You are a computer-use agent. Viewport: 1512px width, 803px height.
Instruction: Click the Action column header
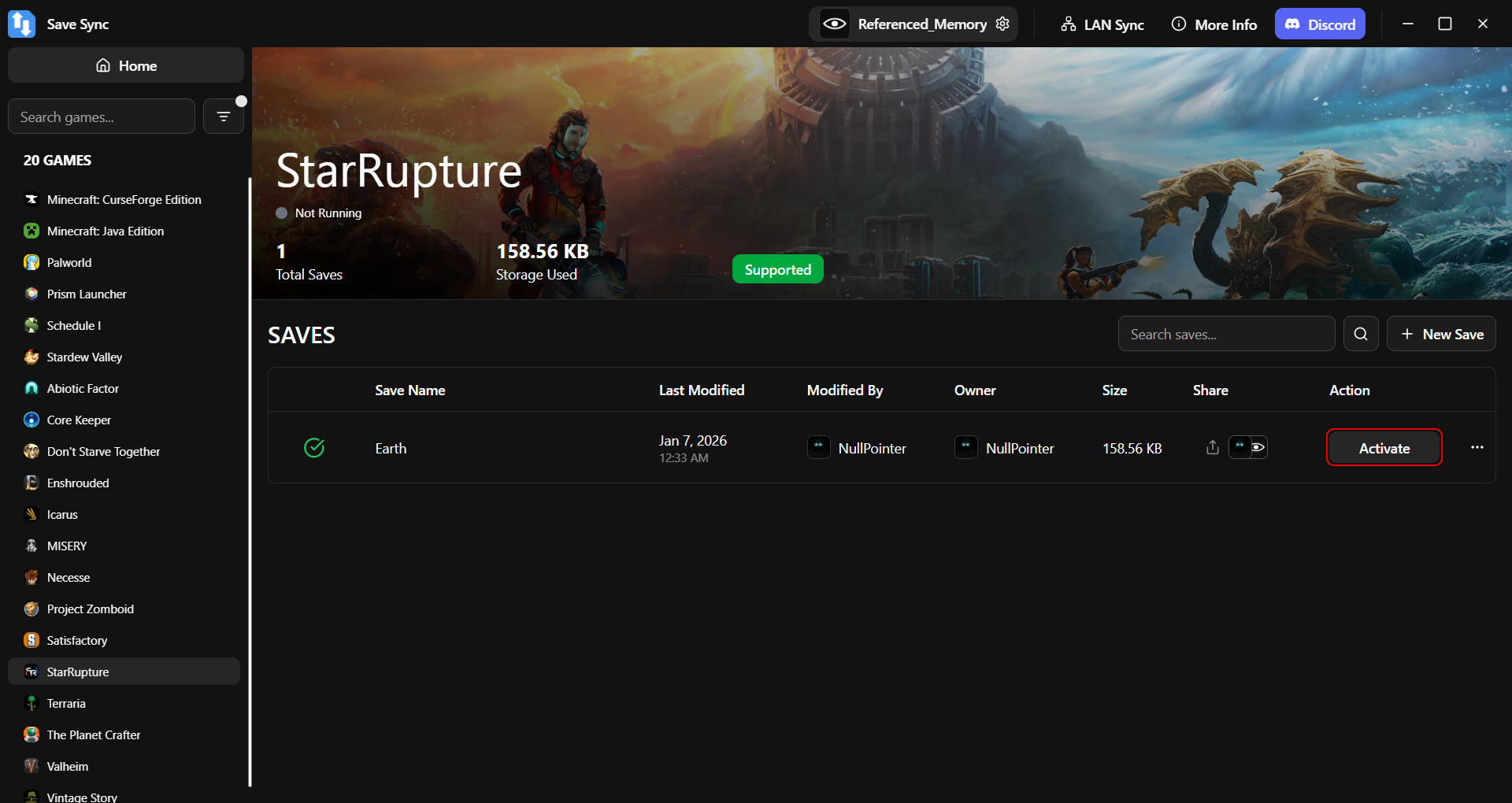coord(1350,390)
